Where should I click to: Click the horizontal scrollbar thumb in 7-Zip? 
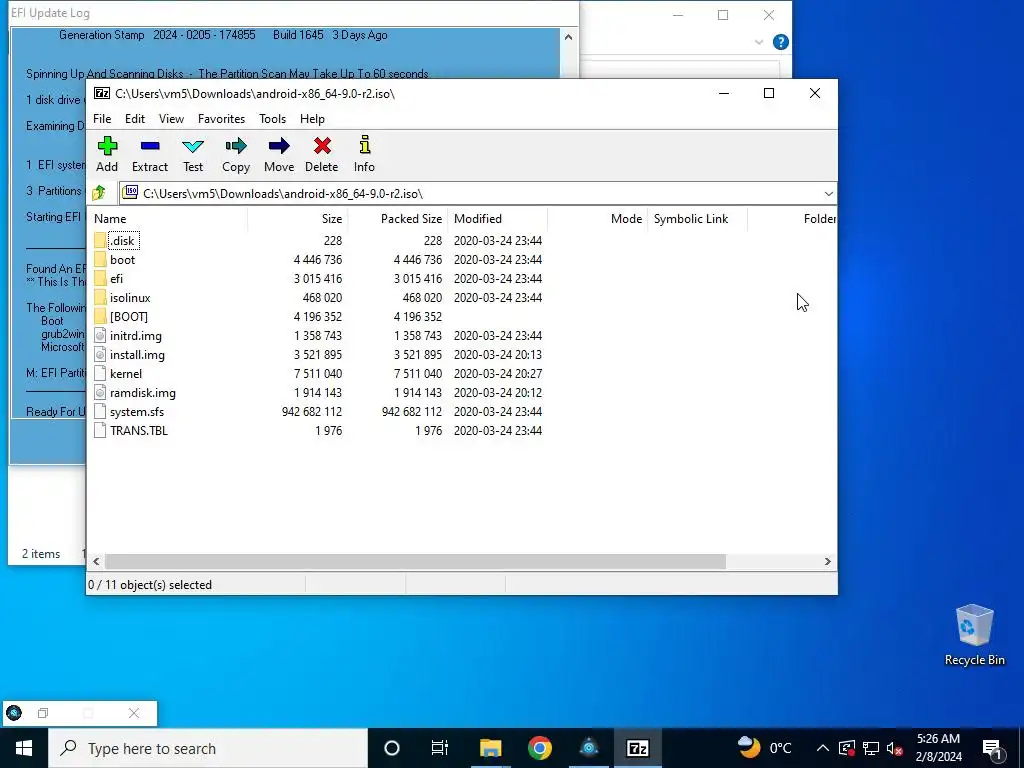(415, 562)
